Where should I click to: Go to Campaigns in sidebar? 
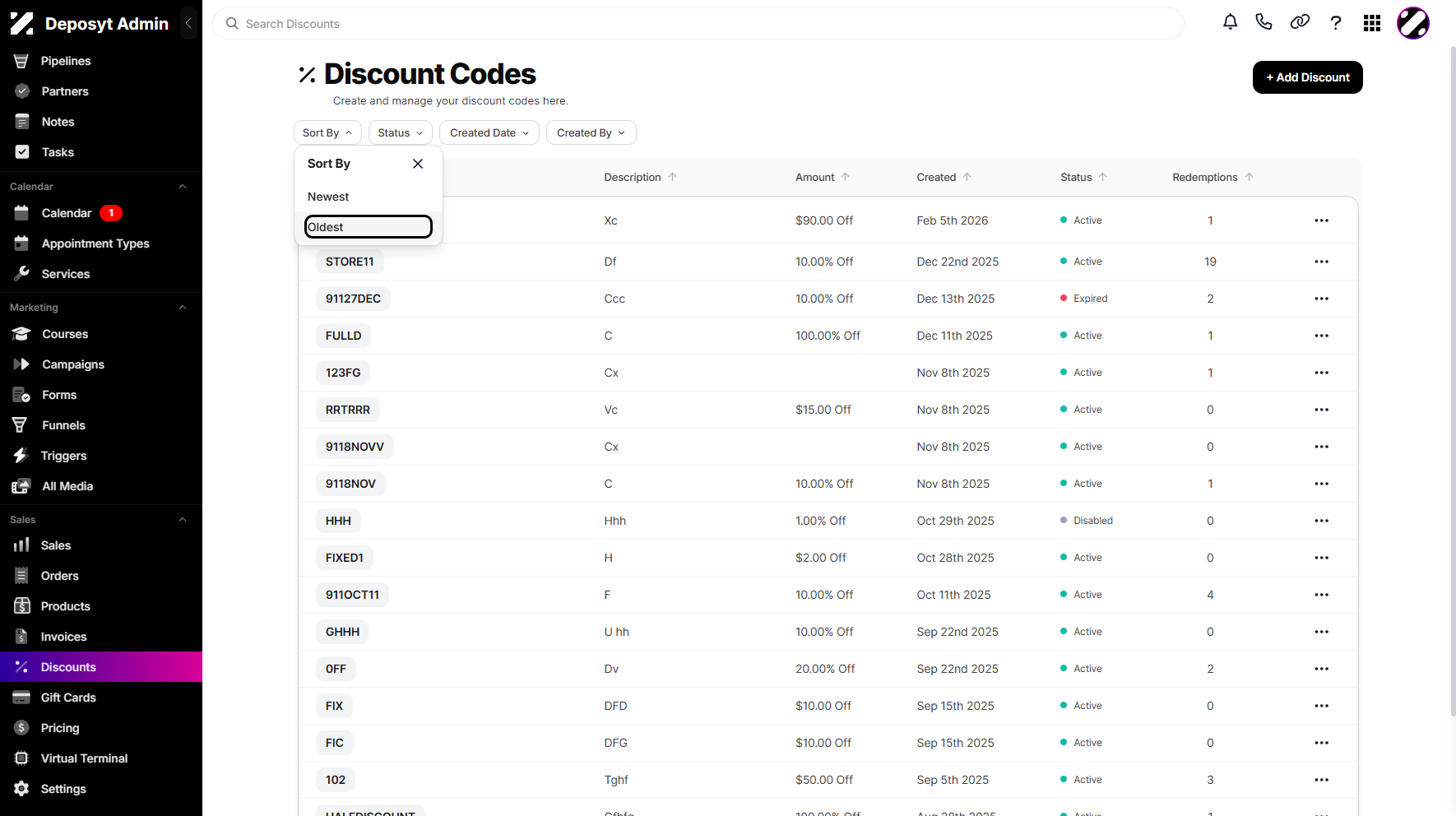101,364
